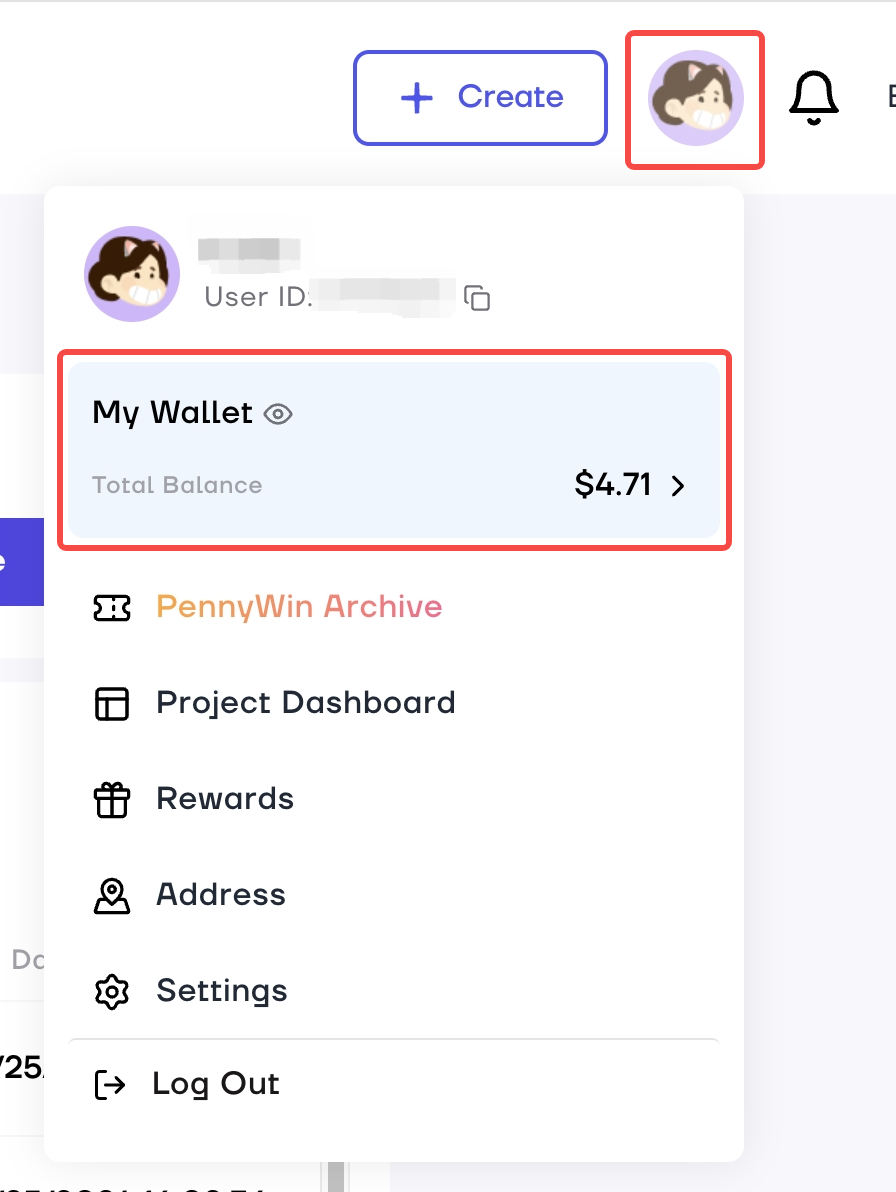Image resolution: width=896 pixels, height=1192 pixels.
Task: Open Project Dashboard from menu
Action: pos(305,703)
